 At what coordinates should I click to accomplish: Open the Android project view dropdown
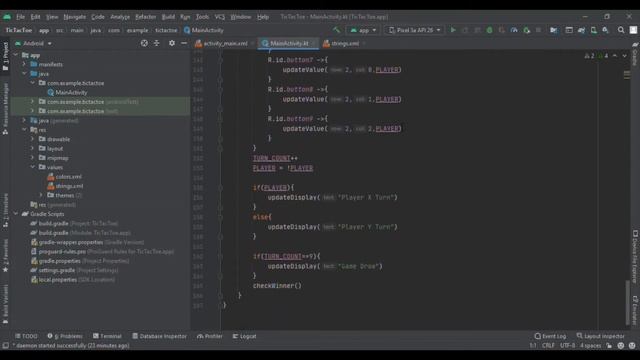tap(33, 43)
